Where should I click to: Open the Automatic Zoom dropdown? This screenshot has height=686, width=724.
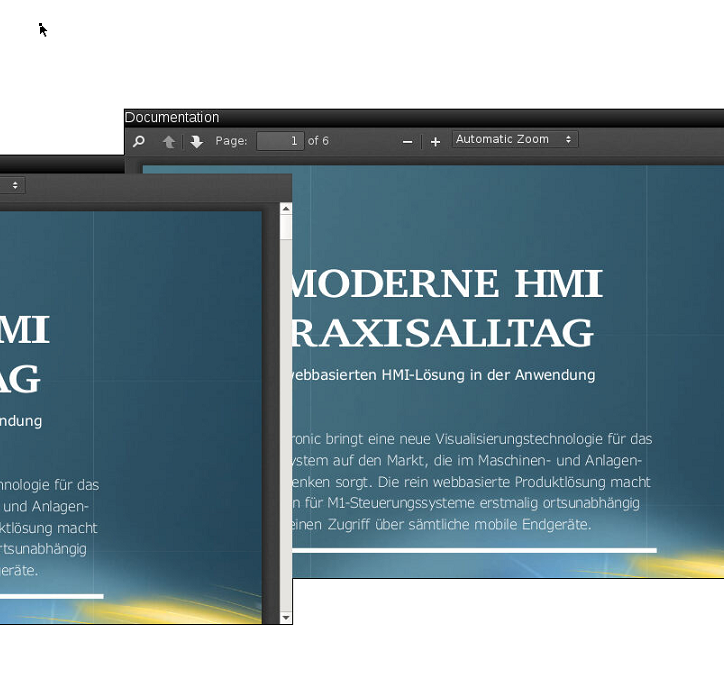[x=515, y=139]
